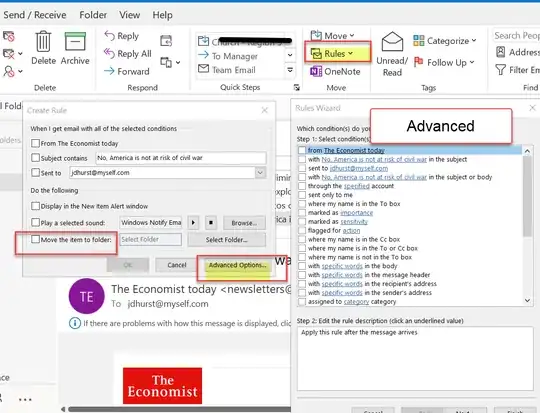Open the three-dots more options
The height and width of the screenshot is (413, 540).
[25, 400]
